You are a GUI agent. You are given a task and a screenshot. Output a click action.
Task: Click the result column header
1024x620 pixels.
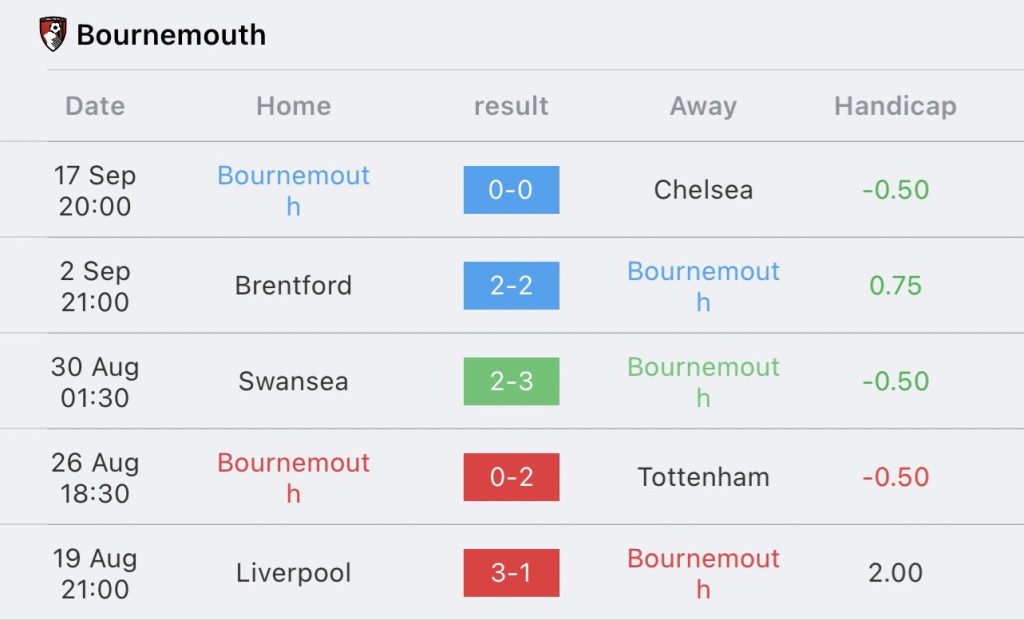[511, 106]
